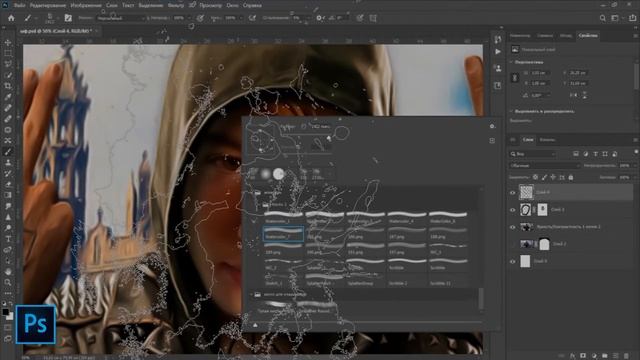Viewport: 640px width, 360px height.
Task: Select the Watercolor_1 brush preset
Action: pos(284,217)
